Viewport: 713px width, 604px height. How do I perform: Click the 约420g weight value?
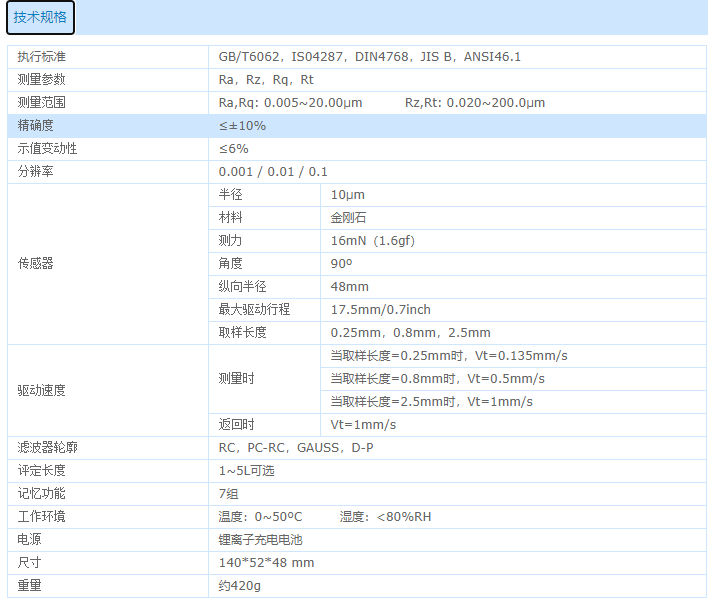(x=240, y=586)
